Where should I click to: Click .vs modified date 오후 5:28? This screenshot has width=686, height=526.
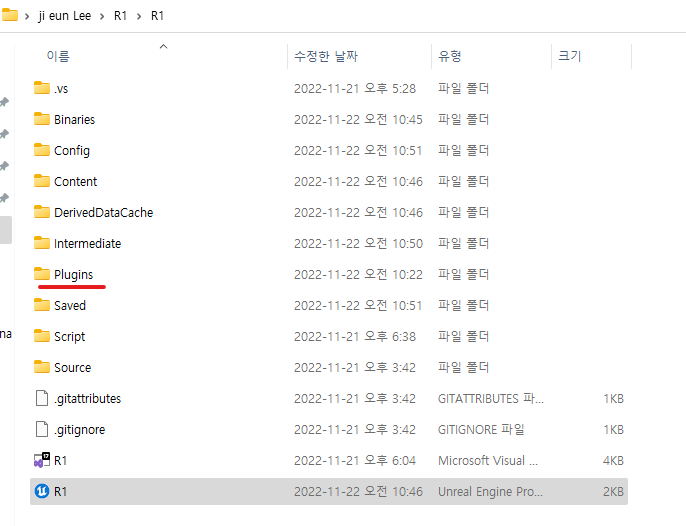tap(355, 89)
